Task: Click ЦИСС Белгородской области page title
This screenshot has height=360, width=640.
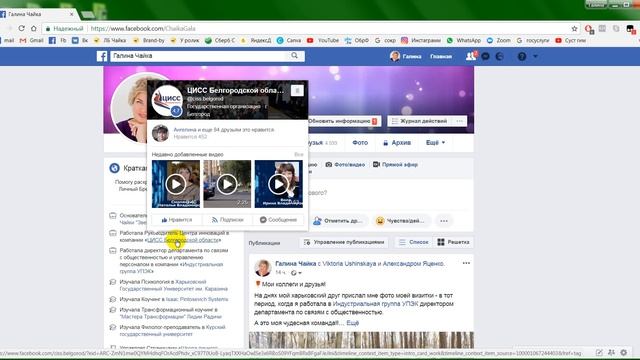Action: coord(235,90)
